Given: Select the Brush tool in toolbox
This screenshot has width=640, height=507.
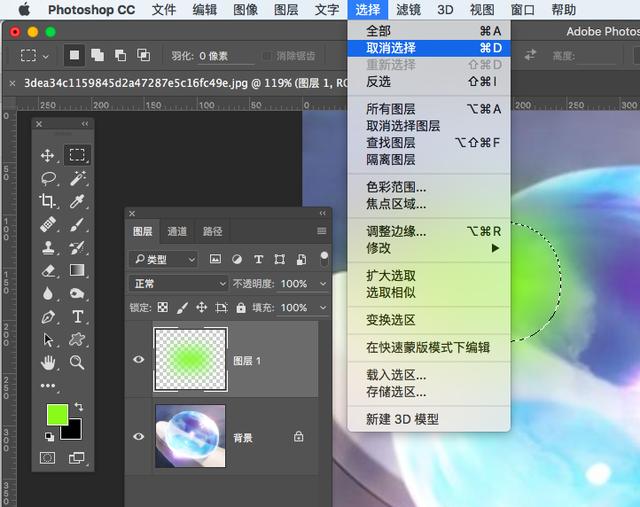Looking at the screenshot, I should [77, 225].
